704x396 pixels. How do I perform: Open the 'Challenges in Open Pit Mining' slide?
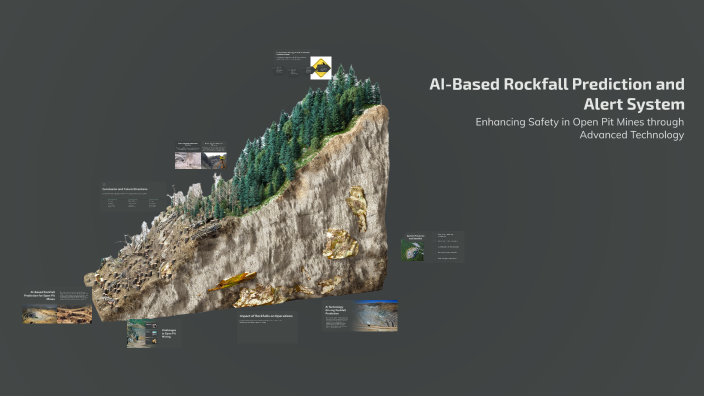(x=154, y=333)
